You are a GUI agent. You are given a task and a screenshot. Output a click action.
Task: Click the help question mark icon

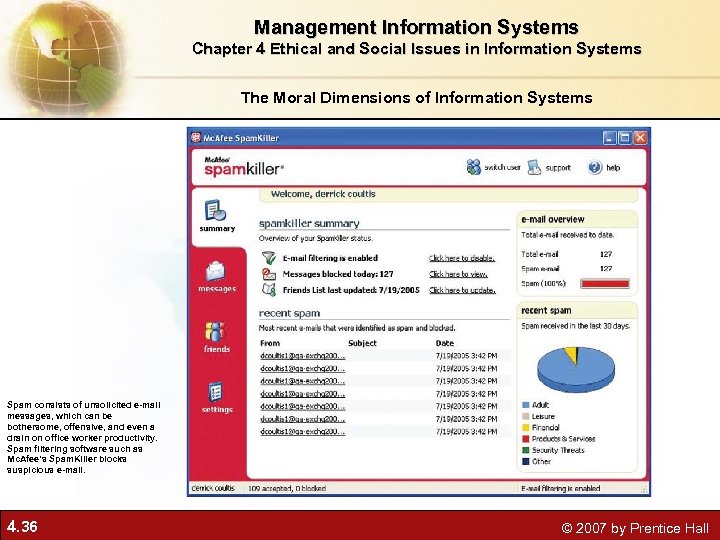(x=594, y=167)
